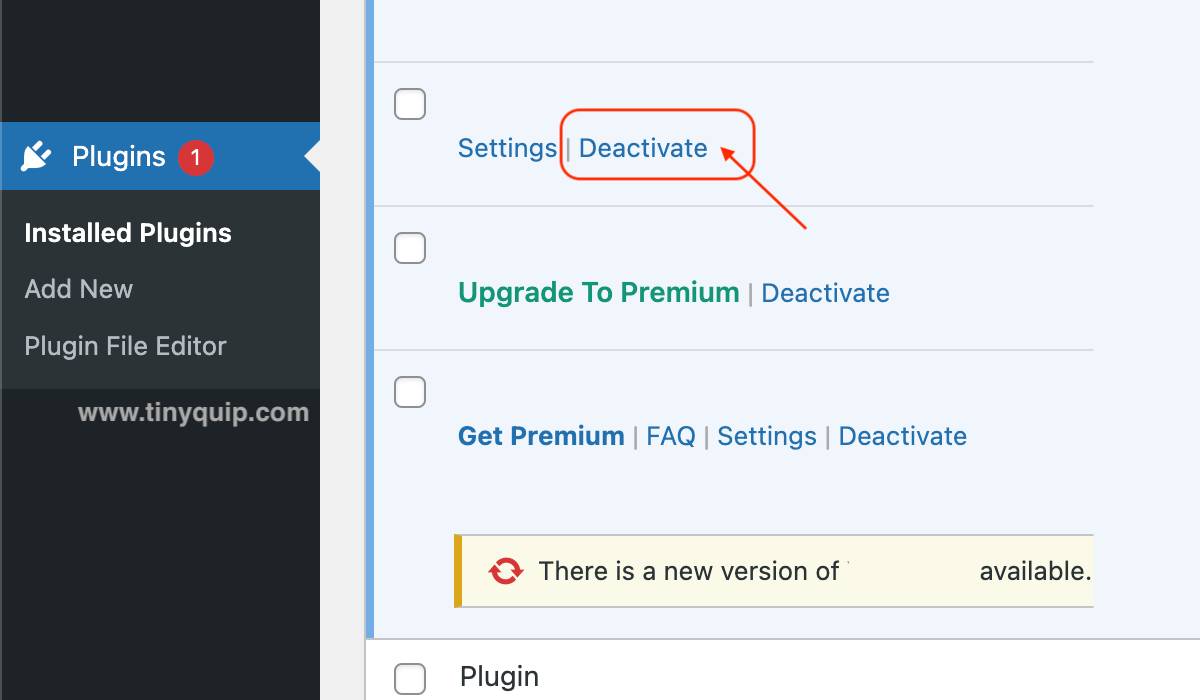Click the white arrow beside the Plugins menu

click(311, 156)
